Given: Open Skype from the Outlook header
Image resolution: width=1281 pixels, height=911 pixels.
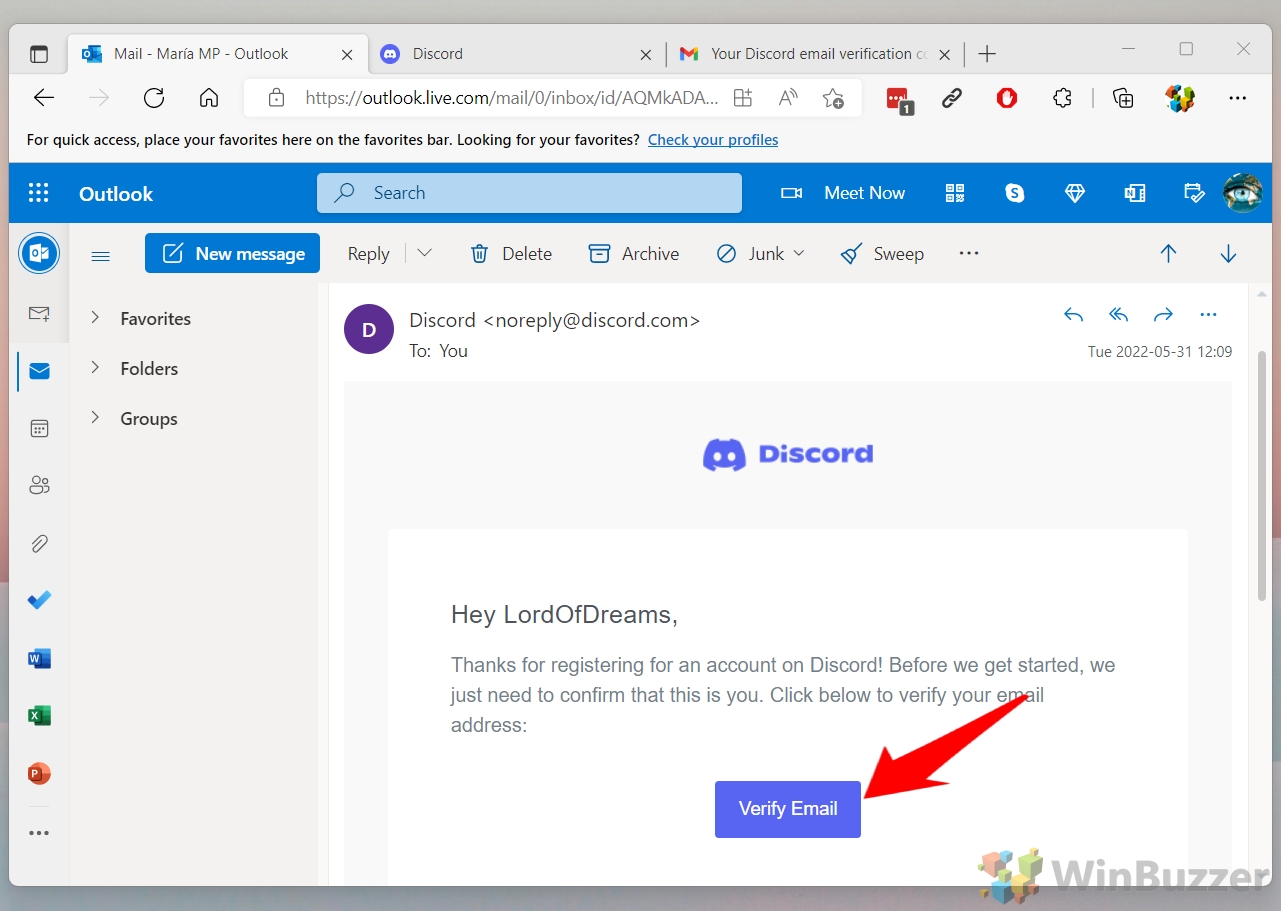Looking at the screenshot, I should tap(1015, 193).
